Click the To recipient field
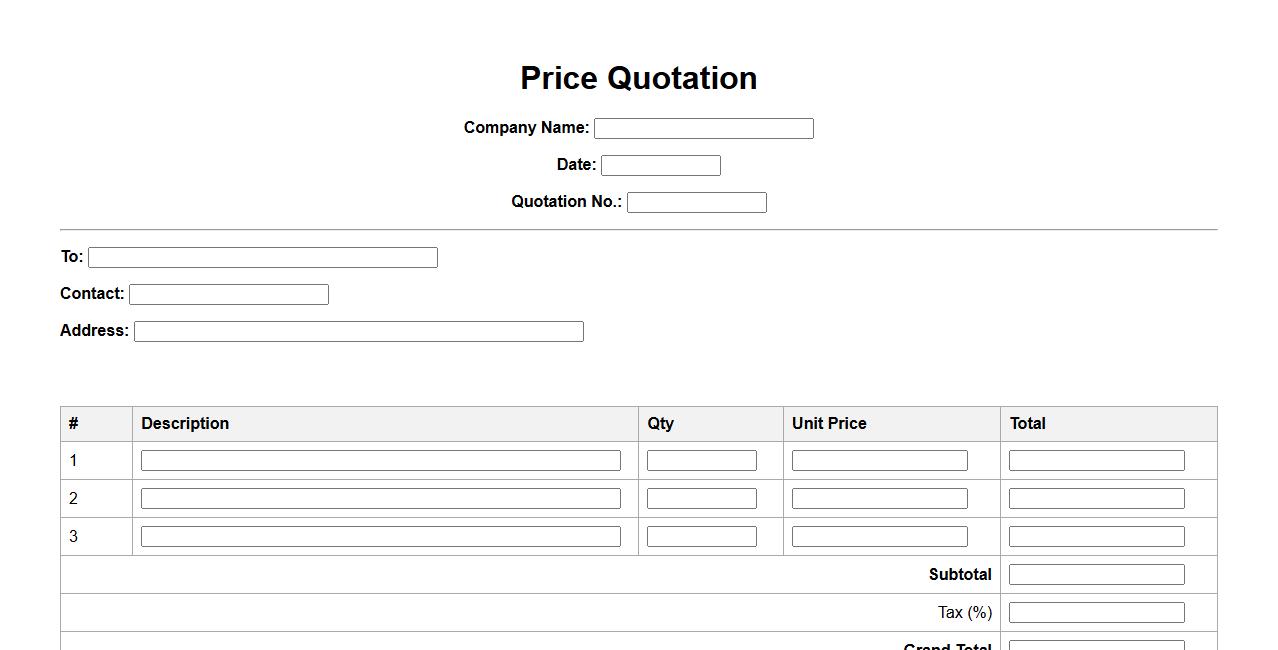This screenshot has height=650, width=1278. click(x=262, y=257)
